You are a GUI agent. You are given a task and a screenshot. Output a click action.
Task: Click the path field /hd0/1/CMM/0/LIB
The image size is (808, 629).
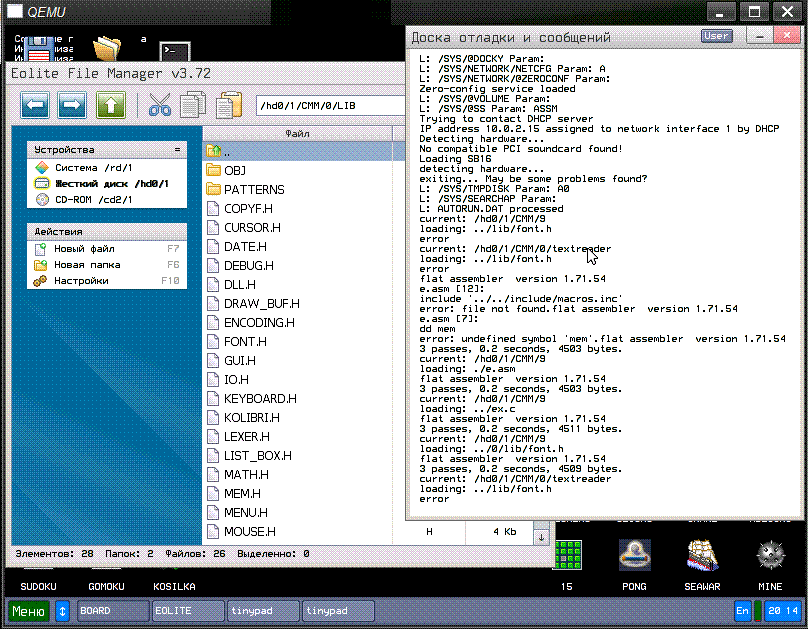pos(320,105)
